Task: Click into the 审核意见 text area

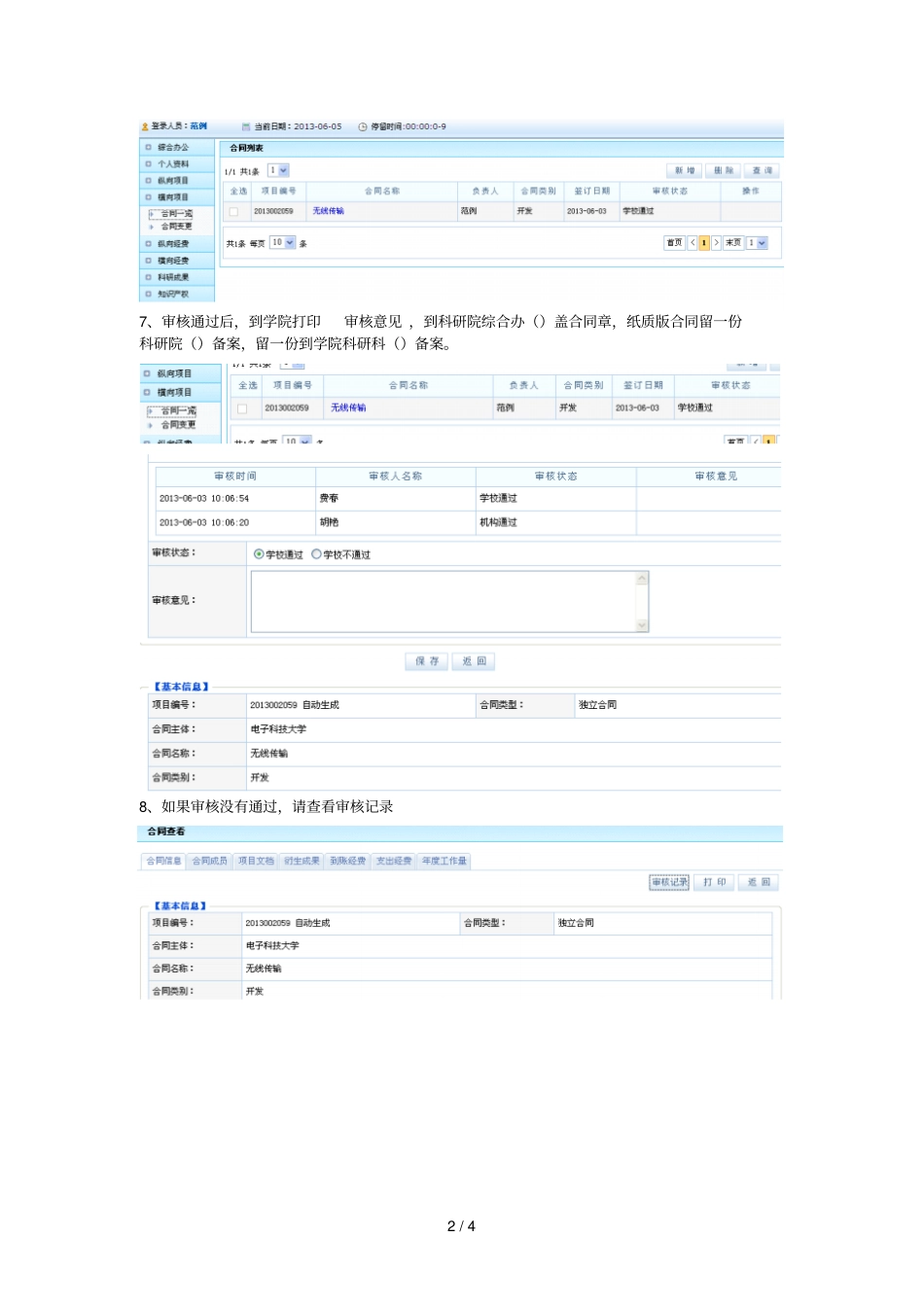Action: [x=444, y=602]
